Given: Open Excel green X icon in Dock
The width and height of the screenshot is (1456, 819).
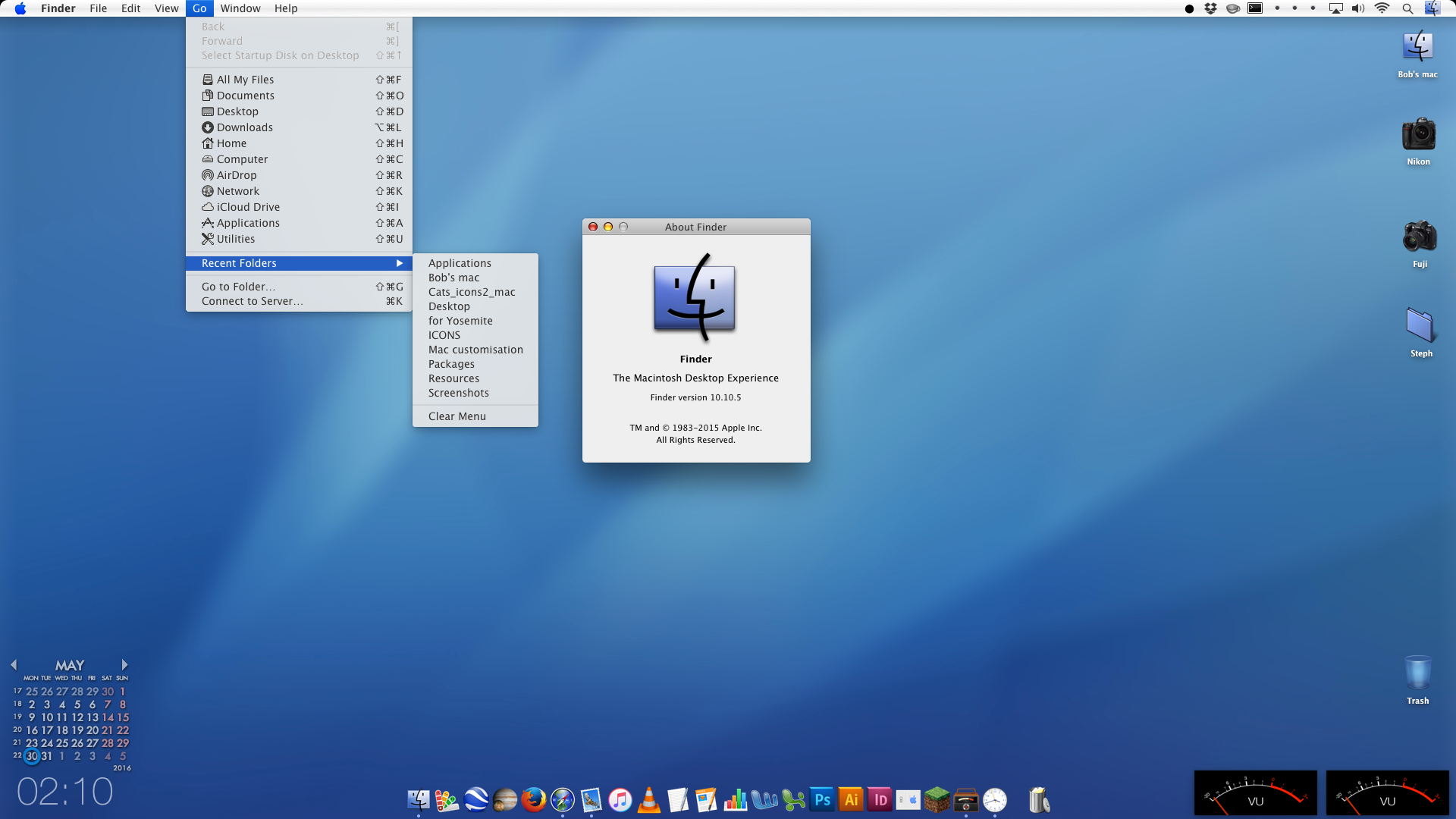Looking at the screenshot, I should [793, 800].
